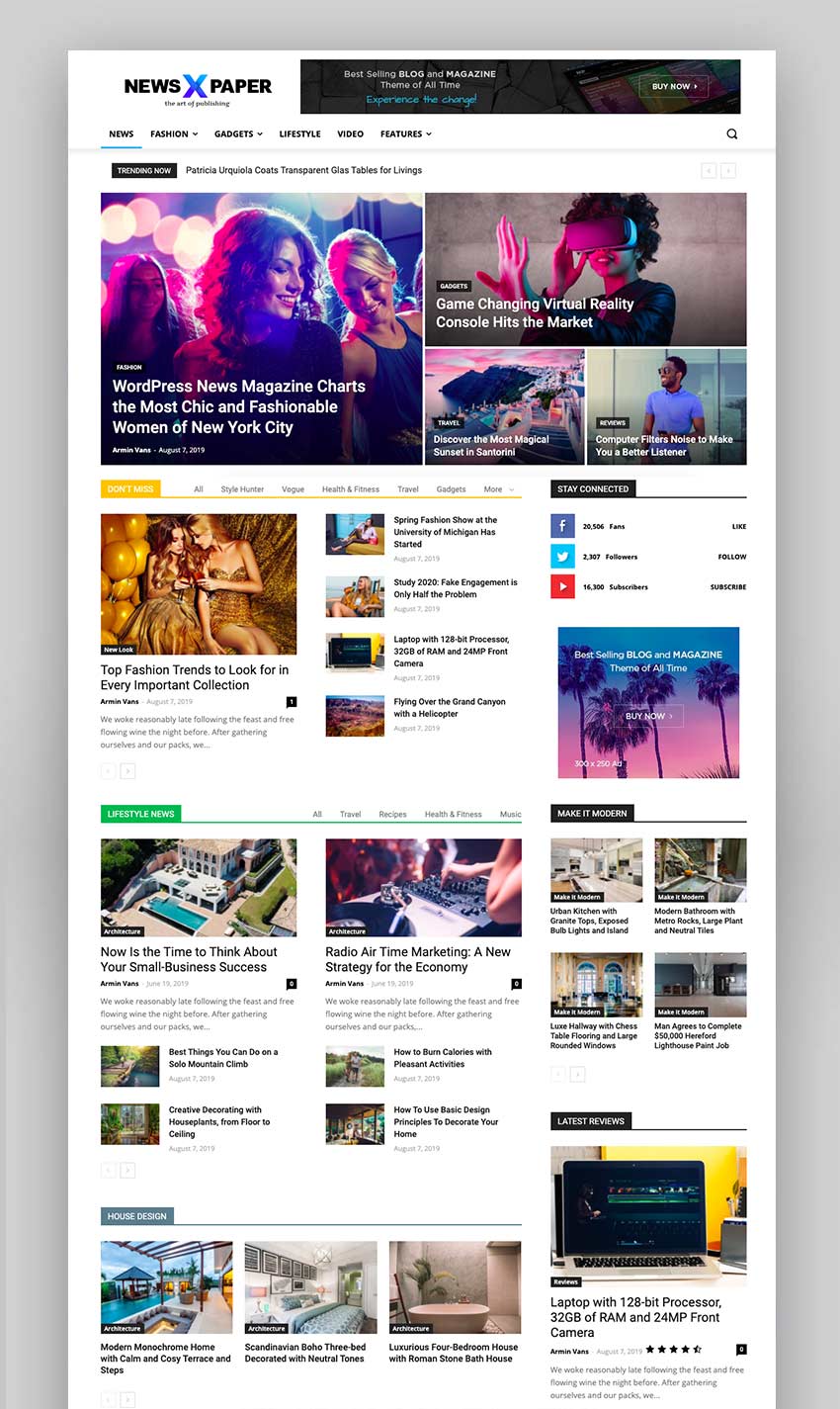Open comment count on Radio Air Time article
Screen dimensions: 840x1409
point(517,984)
